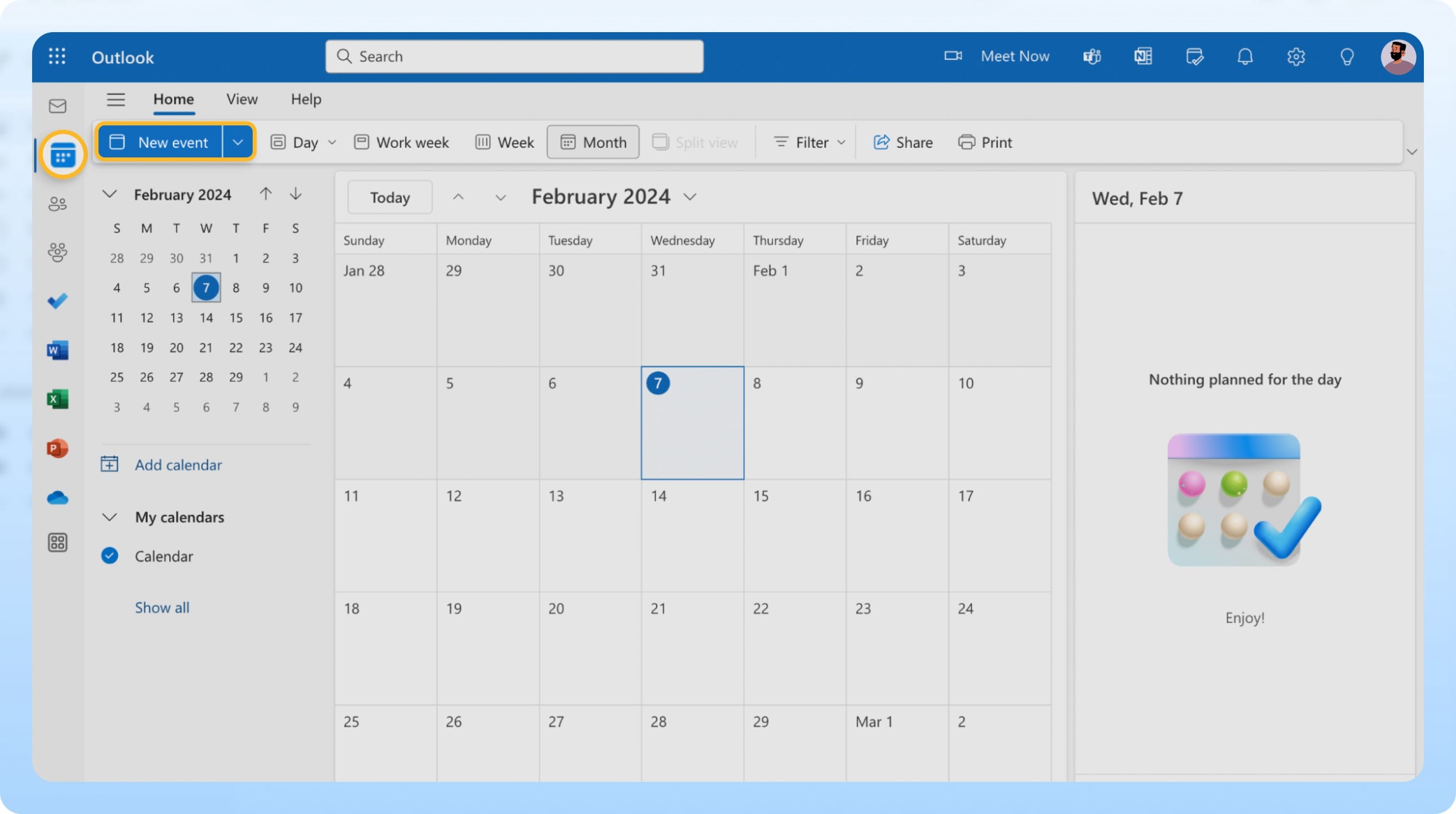Open the app launcher grid icon
The image size is (1456, 814).
tap(57, 57)
